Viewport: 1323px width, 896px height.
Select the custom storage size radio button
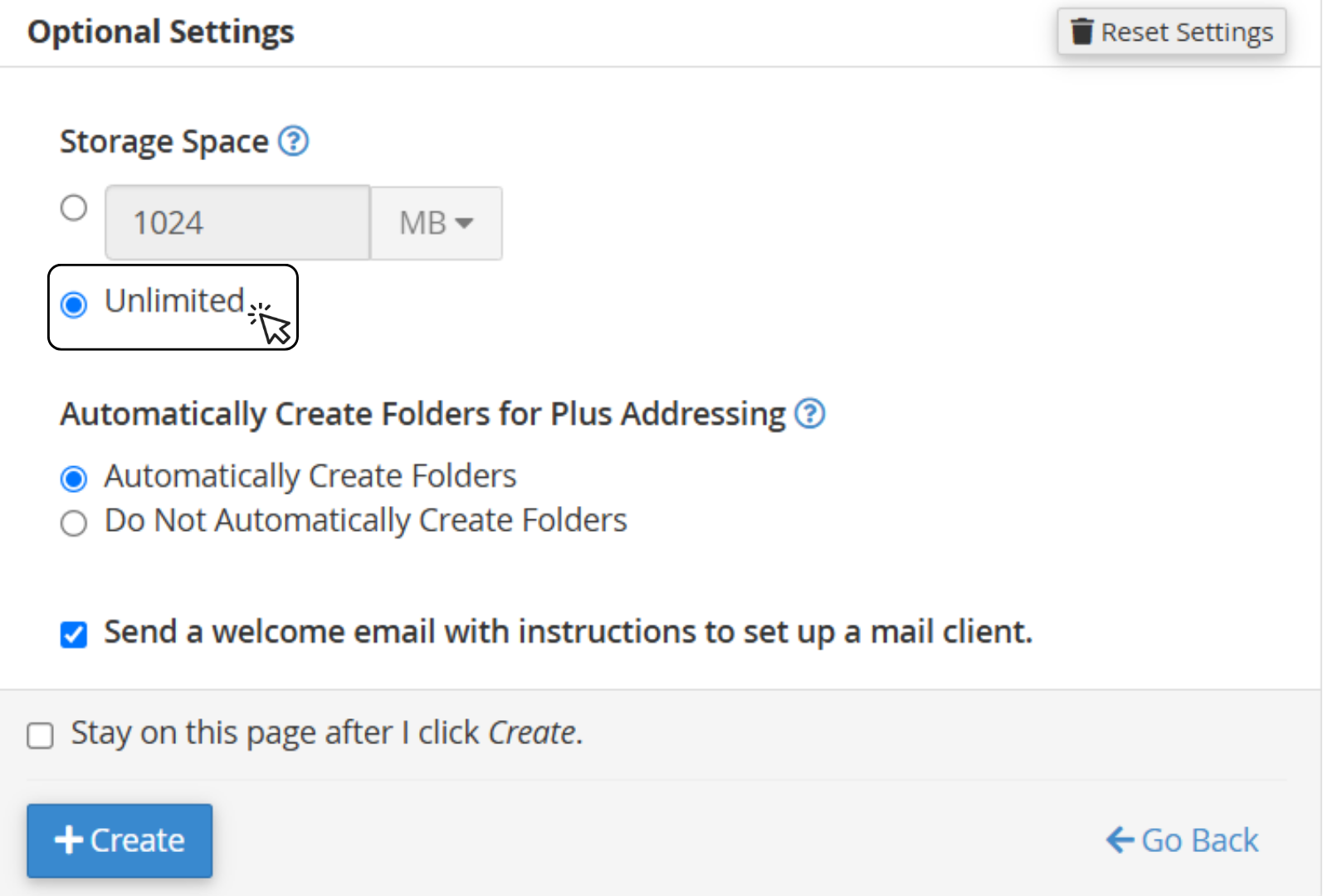click(74, 207)
